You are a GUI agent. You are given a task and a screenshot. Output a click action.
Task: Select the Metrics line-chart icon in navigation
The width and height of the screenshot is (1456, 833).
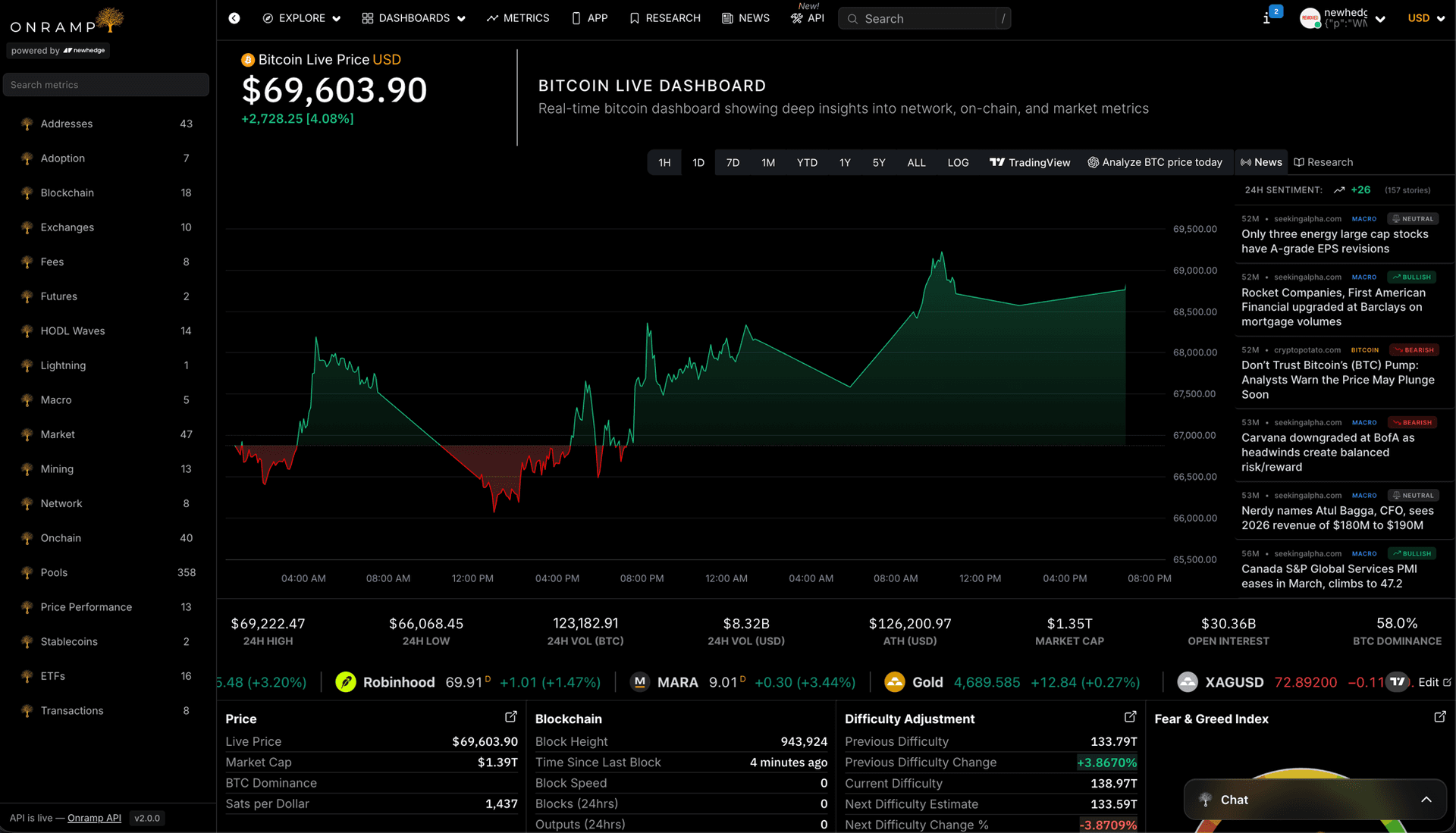point(493,17)
